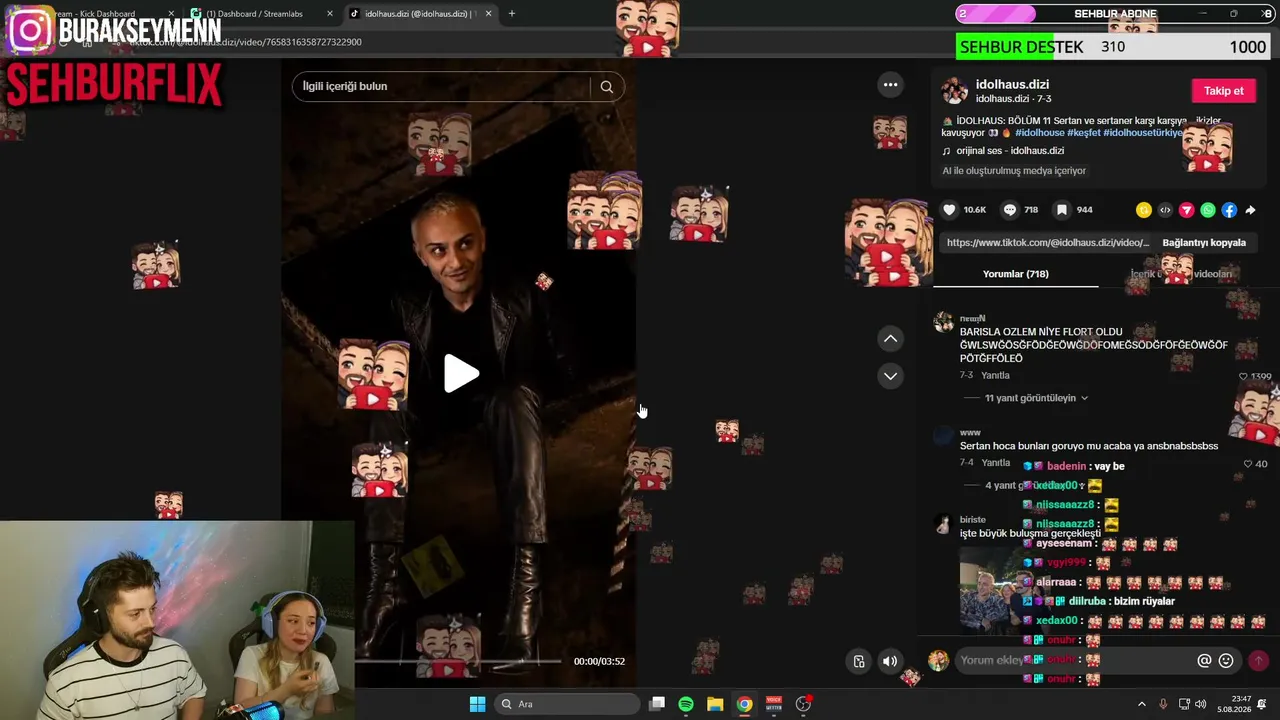Share the video on WhatsApp

(x=1208, y=210)
